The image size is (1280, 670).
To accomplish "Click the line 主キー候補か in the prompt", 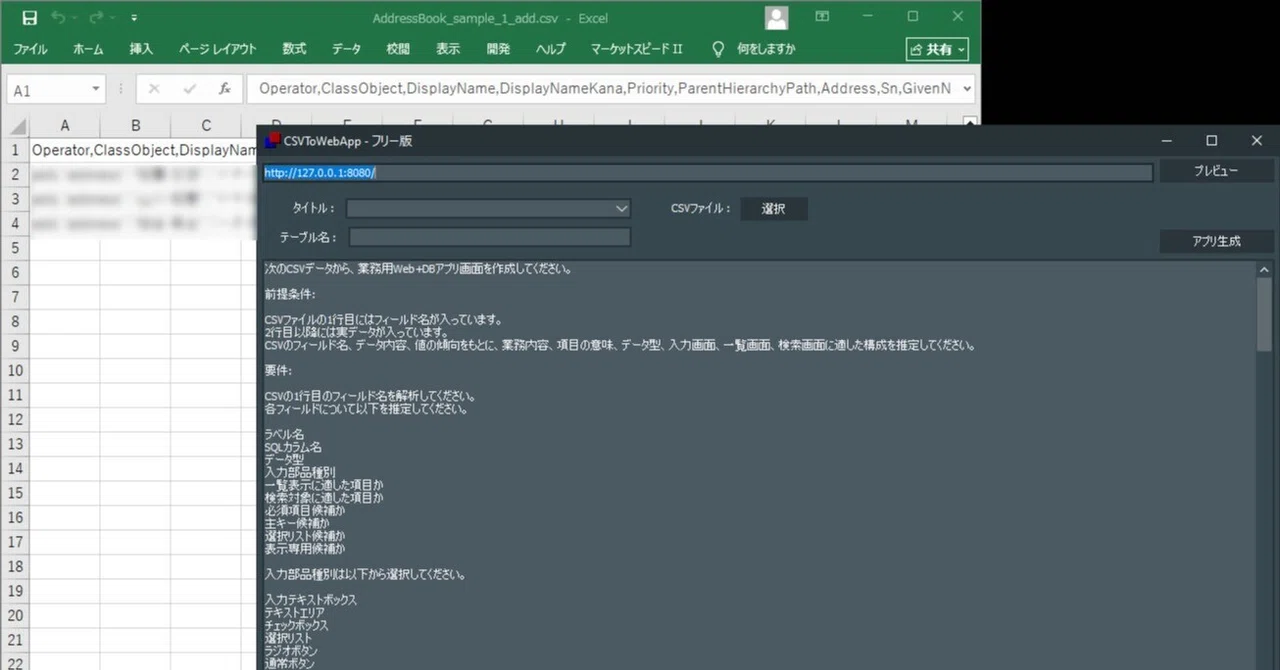I will coord(298,523).
